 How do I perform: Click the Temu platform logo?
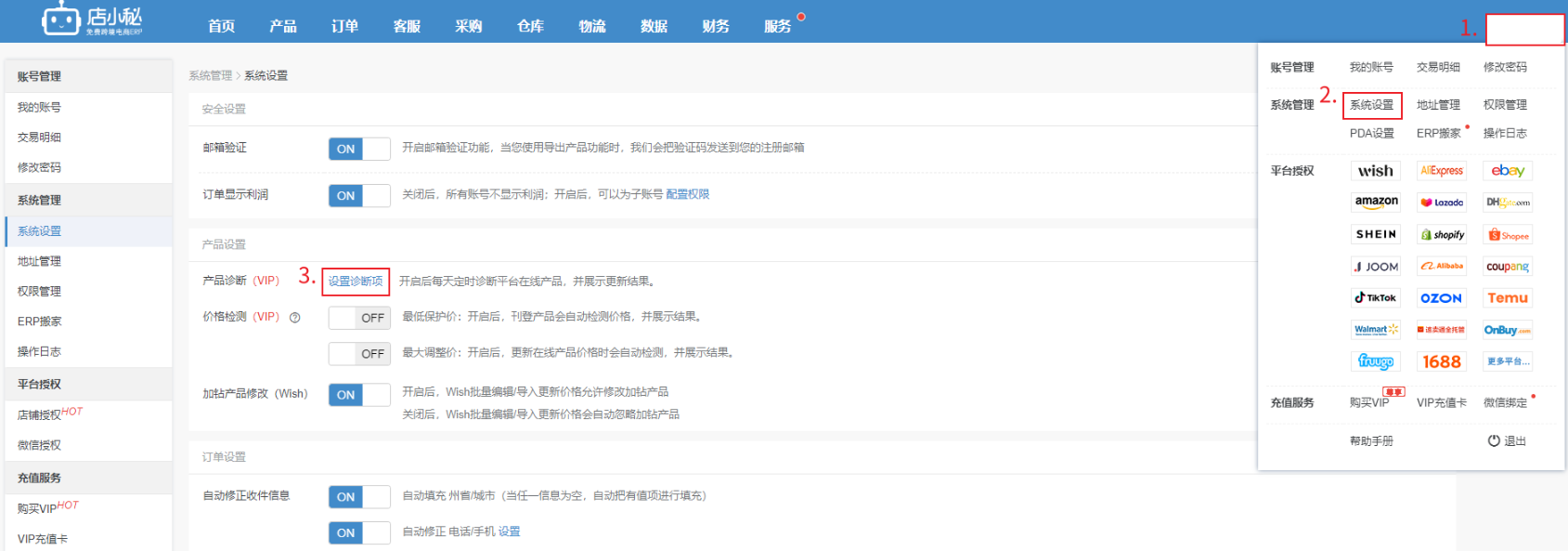click(x=1507, y=298)
